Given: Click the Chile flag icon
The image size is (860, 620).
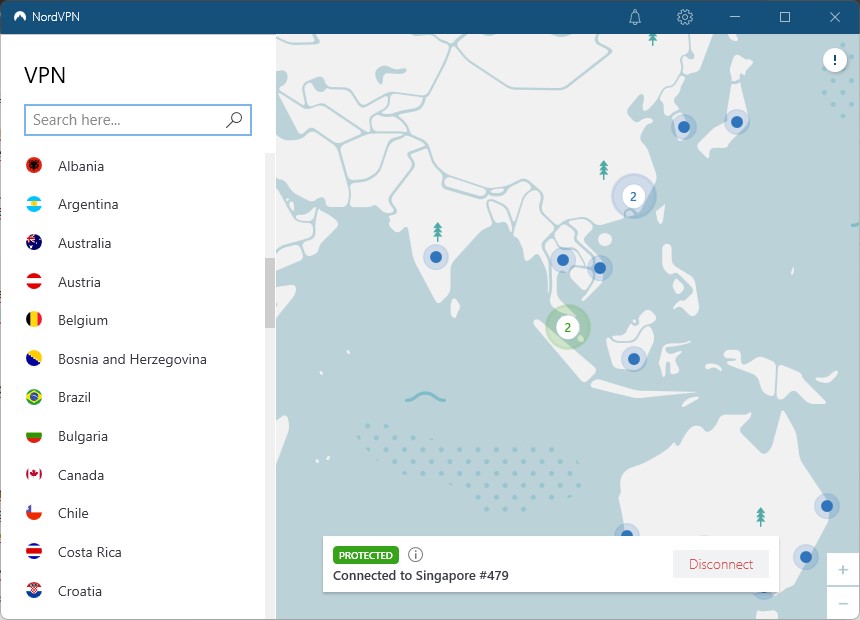Looking at the screenshot, I should pyautogui.click(x=34, y=513).
